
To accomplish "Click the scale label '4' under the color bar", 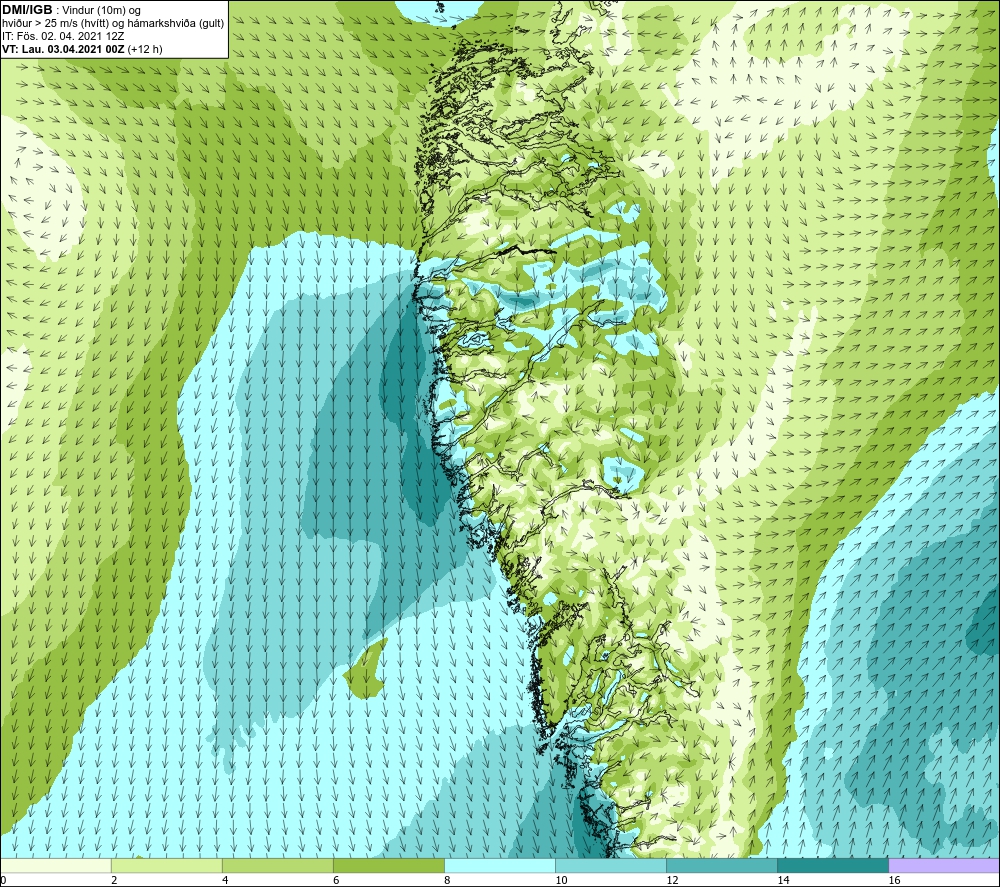I will coord(225,880).
